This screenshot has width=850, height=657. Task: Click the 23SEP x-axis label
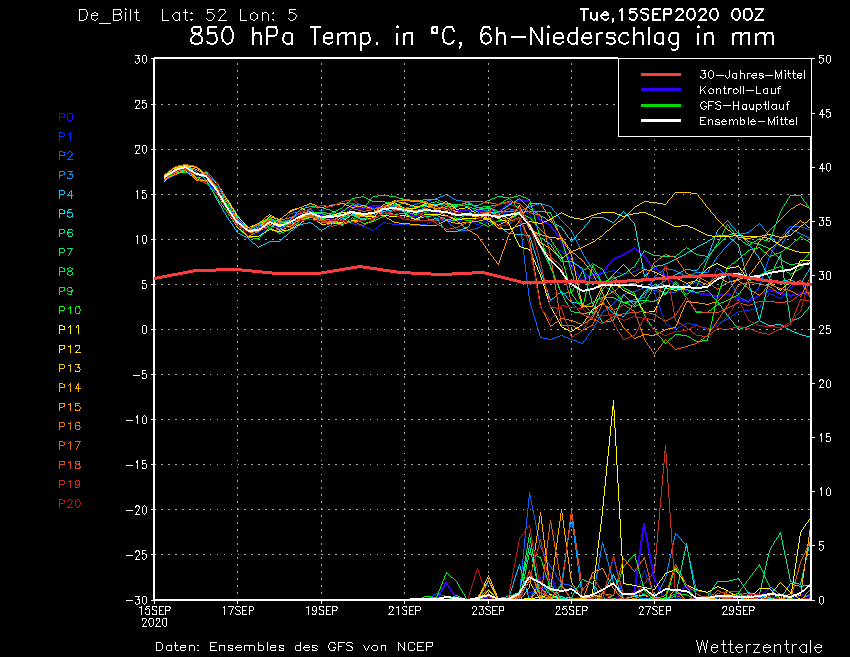pos(488,611)
